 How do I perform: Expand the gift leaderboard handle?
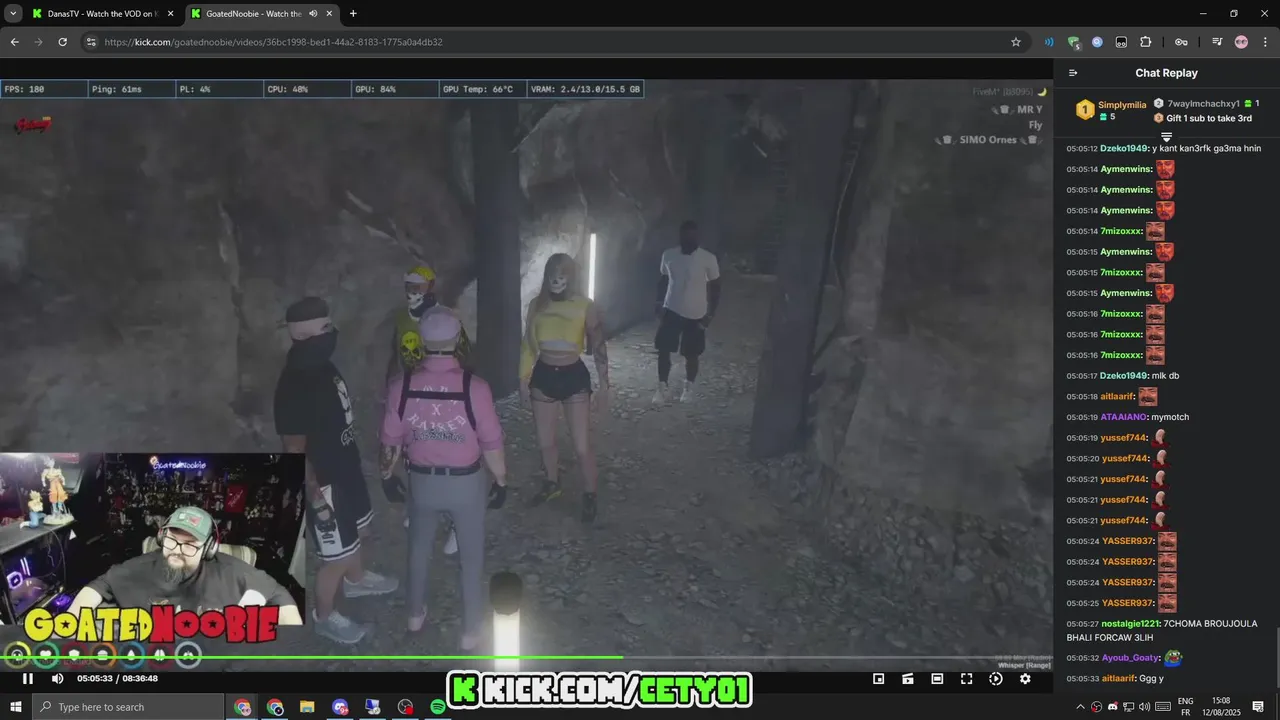click(1166, 137)
